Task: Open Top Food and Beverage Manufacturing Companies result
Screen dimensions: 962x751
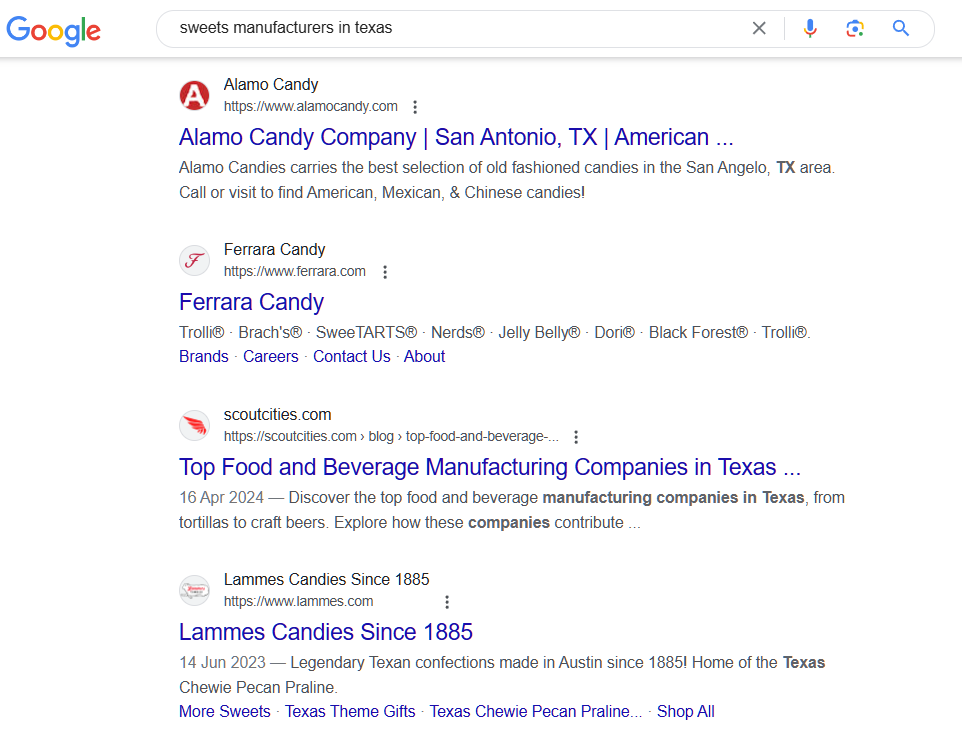Action: click(490, 467)
